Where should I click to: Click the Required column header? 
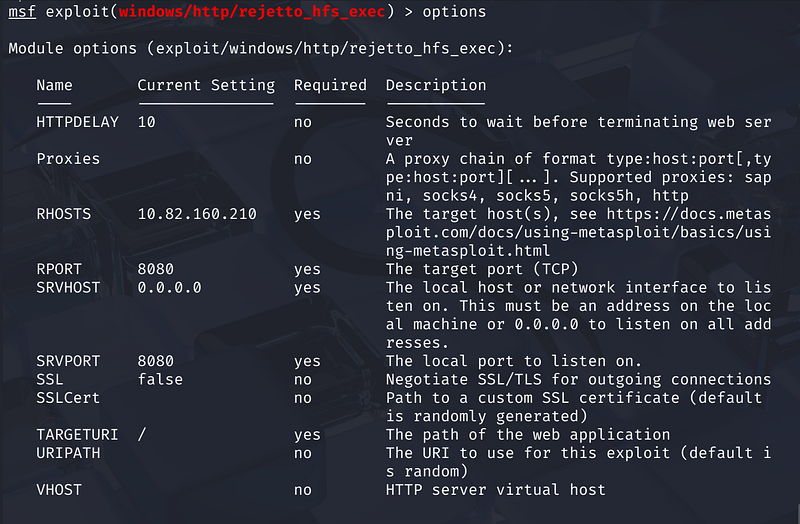(x=330, y=85)
